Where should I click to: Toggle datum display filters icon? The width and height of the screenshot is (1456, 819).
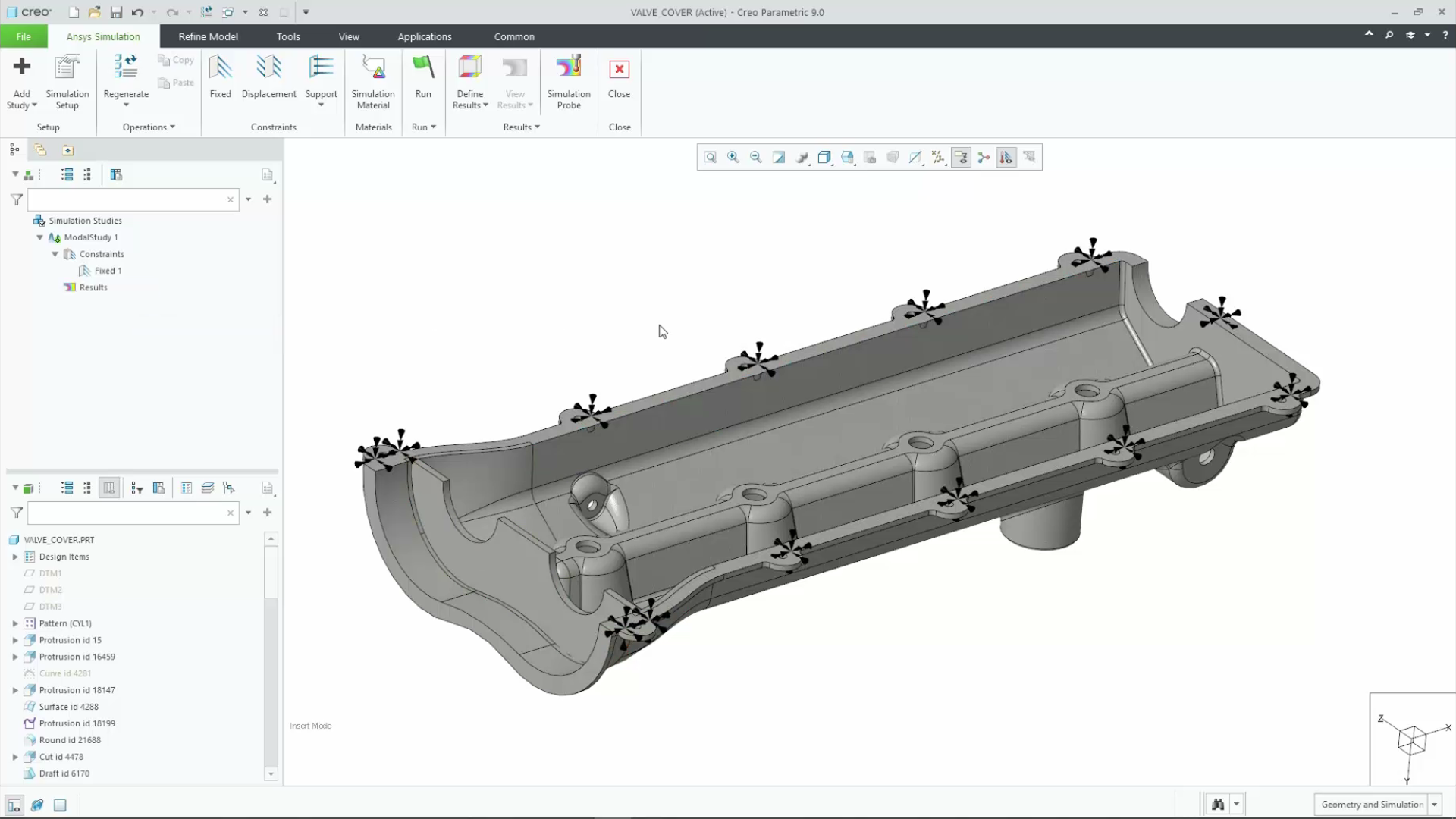[938, 157]
